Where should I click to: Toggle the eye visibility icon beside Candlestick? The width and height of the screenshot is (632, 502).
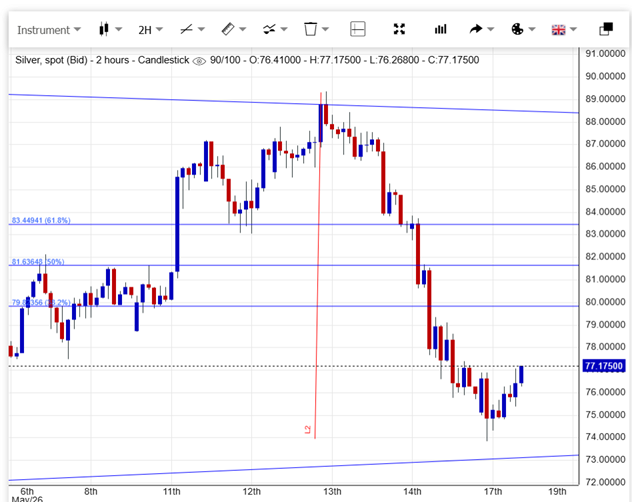199,61
